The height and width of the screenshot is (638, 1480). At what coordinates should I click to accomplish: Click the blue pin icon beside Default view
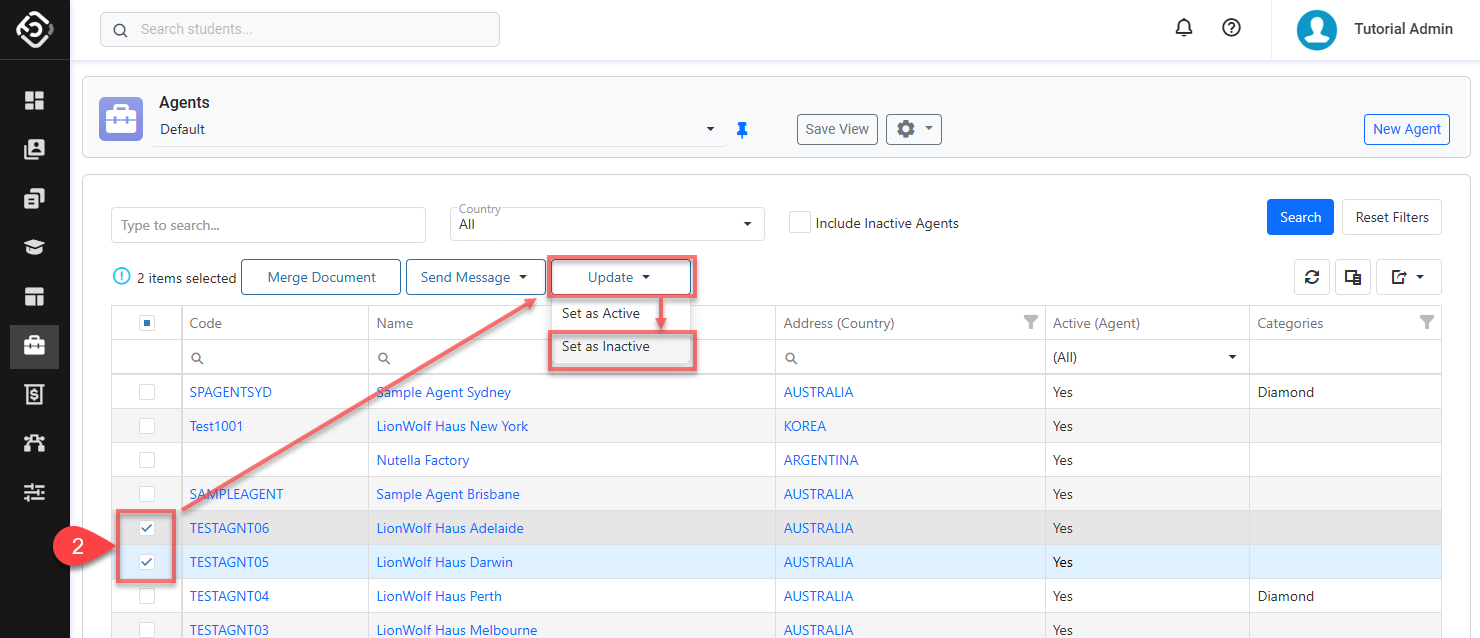pos(742,130)
